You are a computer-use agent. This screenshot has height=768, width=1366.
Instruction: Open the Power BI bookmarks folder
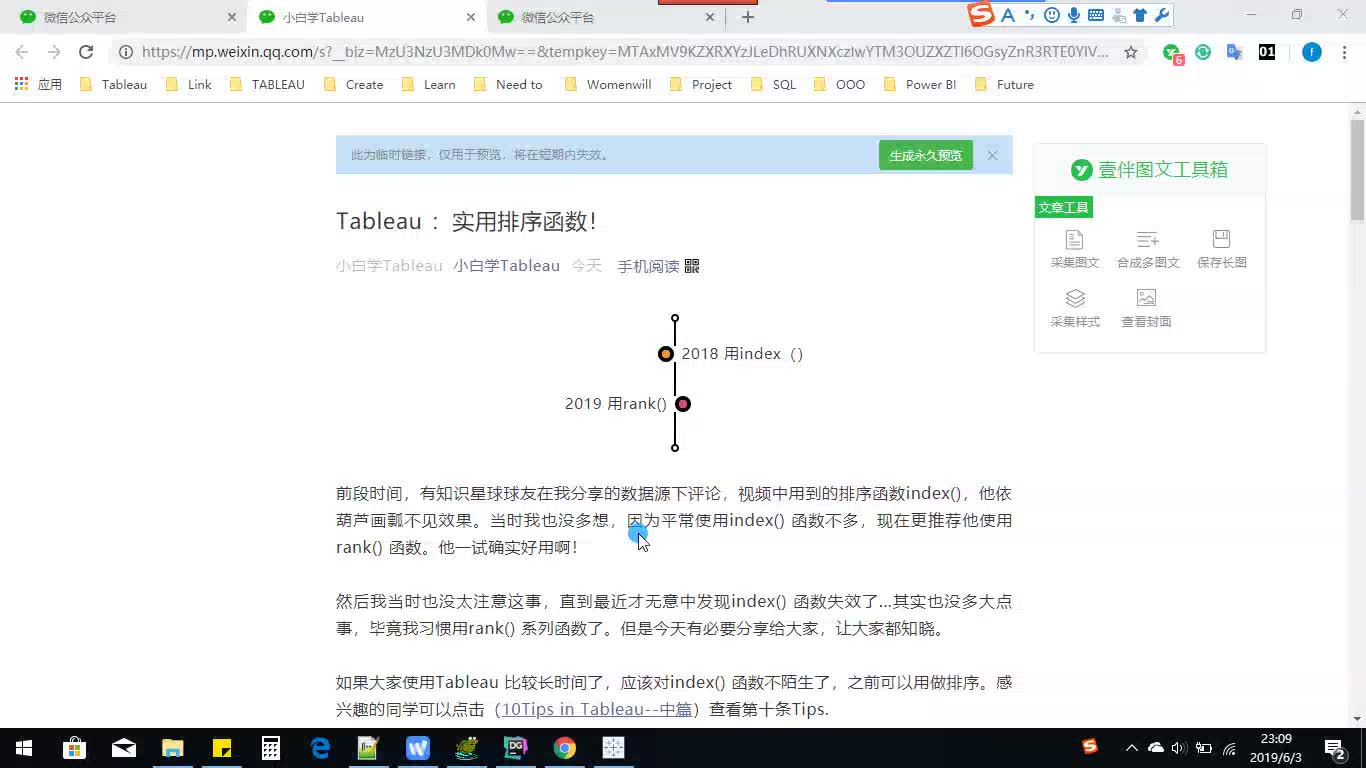point(920,85)
